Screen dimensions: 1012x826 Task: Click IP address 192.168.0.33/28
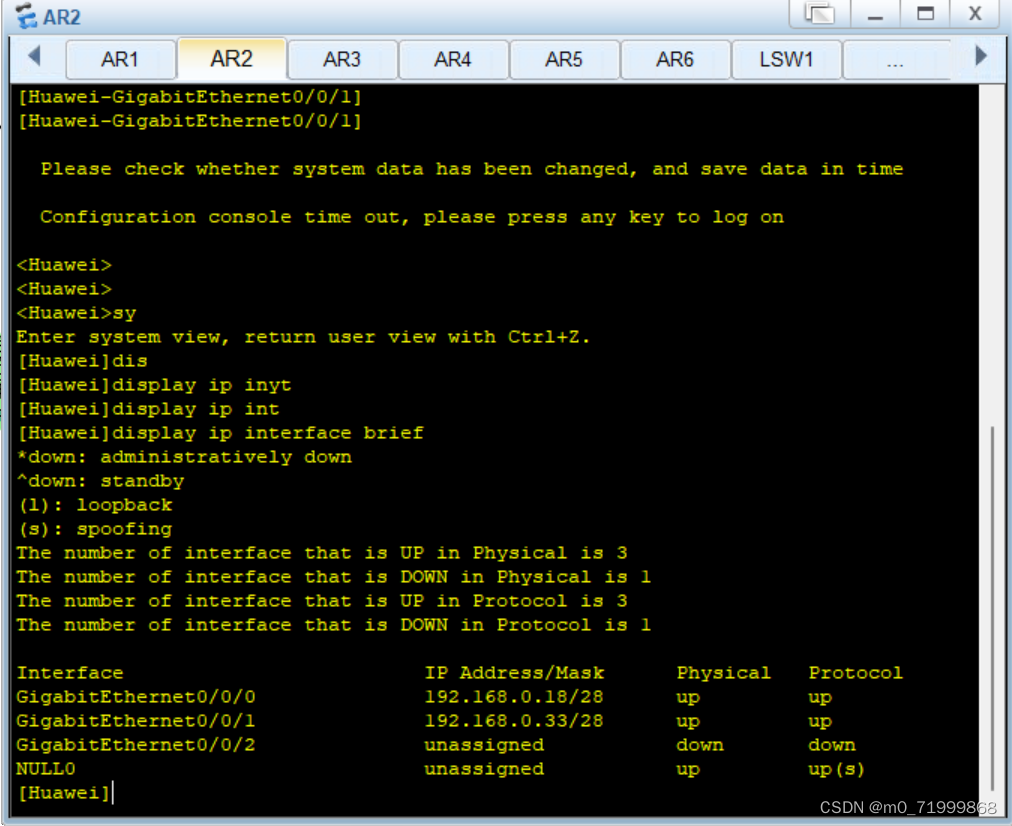click(514, 721)
